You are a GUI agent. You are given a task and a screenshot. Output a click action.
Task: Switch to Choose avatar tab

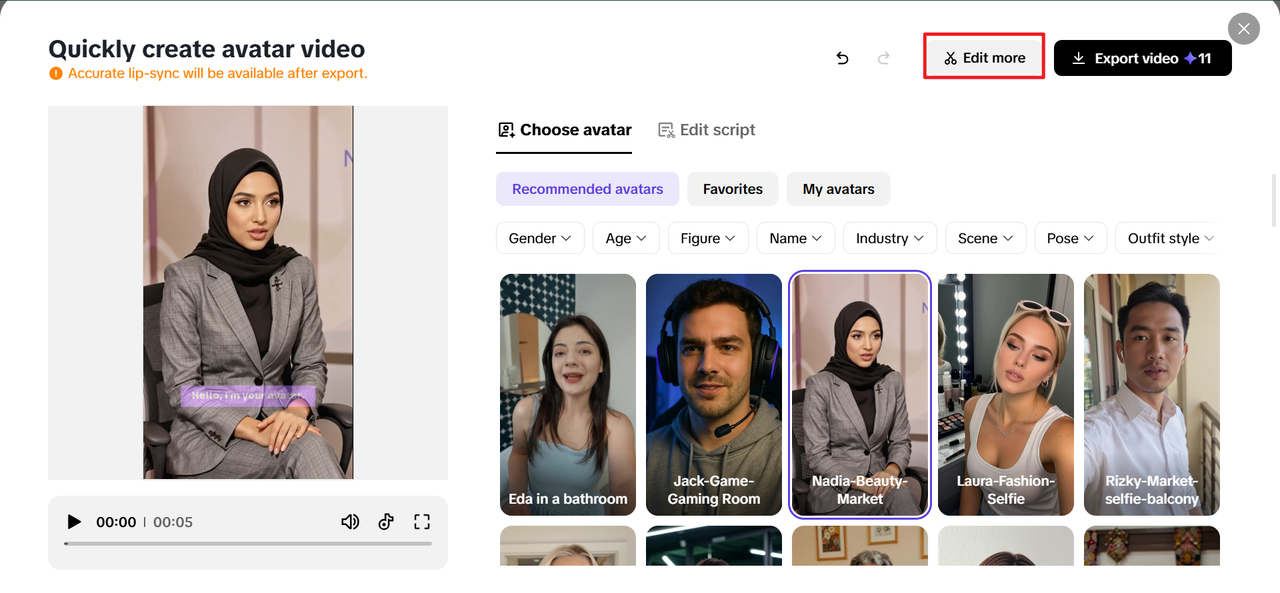(564, 130)
